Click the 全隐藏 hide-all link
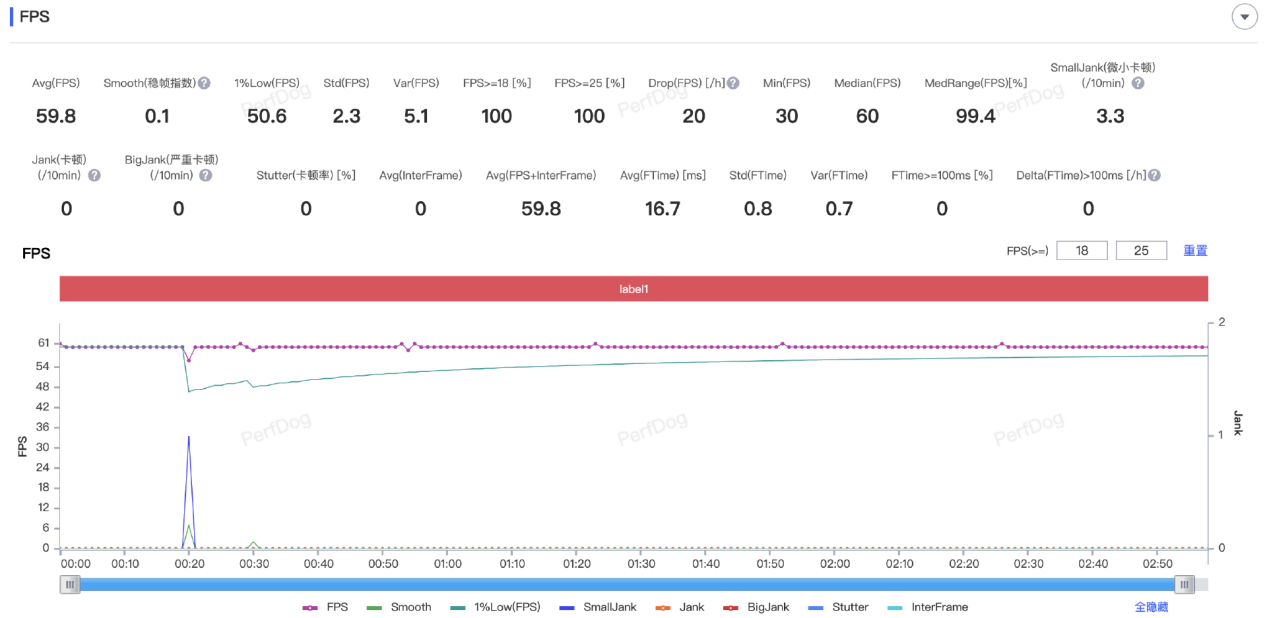This screenshot has width=1267, height=618. tap(1150, 607)
